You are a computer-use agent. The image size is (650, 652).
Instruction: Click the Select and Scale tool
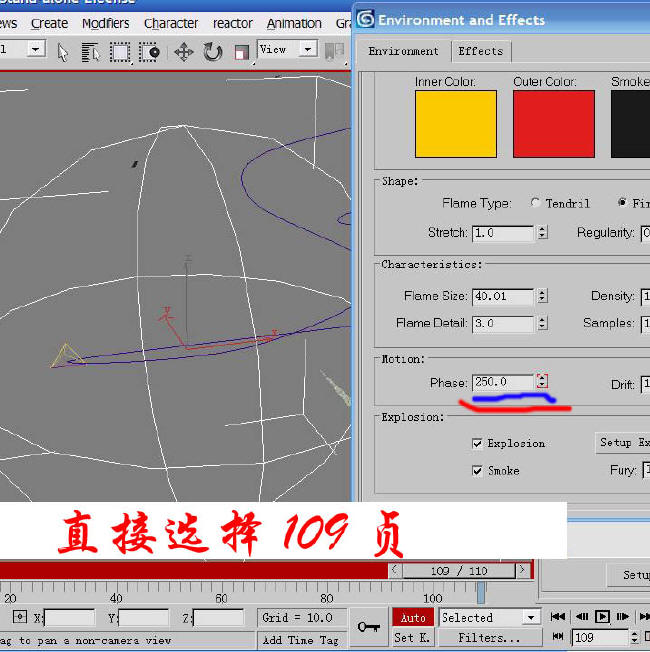[241, 51]
